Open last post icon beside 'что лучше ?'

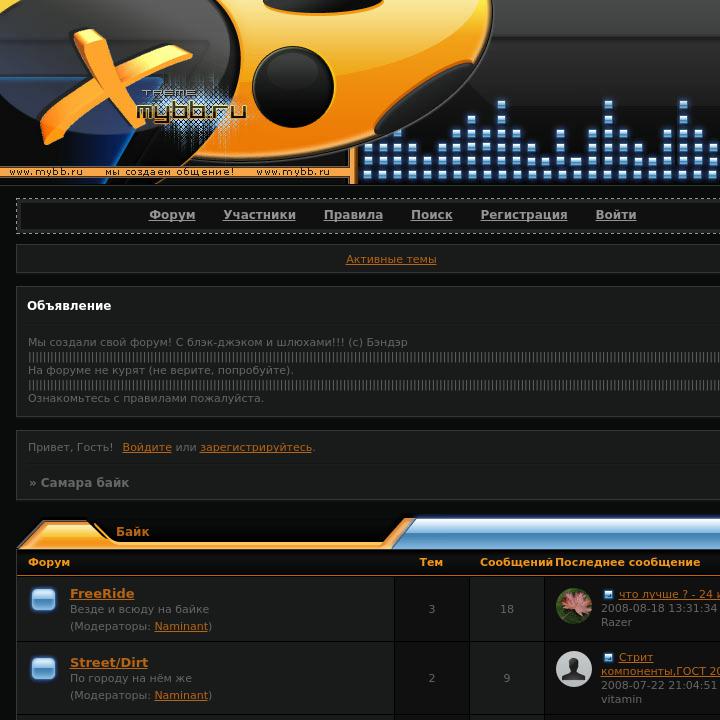608,594
